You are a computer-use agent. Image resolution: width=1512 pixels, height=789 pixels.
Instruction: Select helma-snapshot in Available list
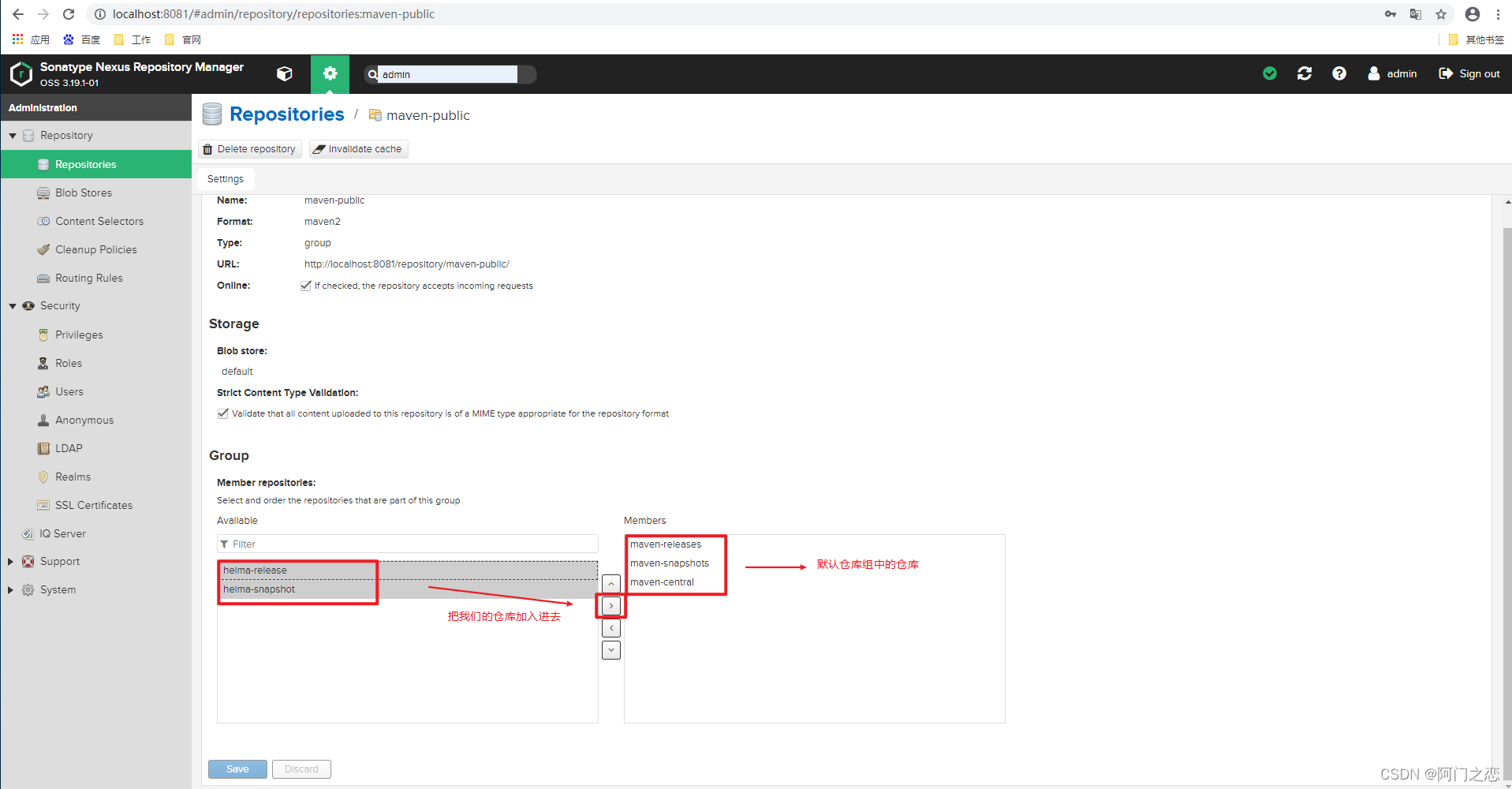[408, 589]
